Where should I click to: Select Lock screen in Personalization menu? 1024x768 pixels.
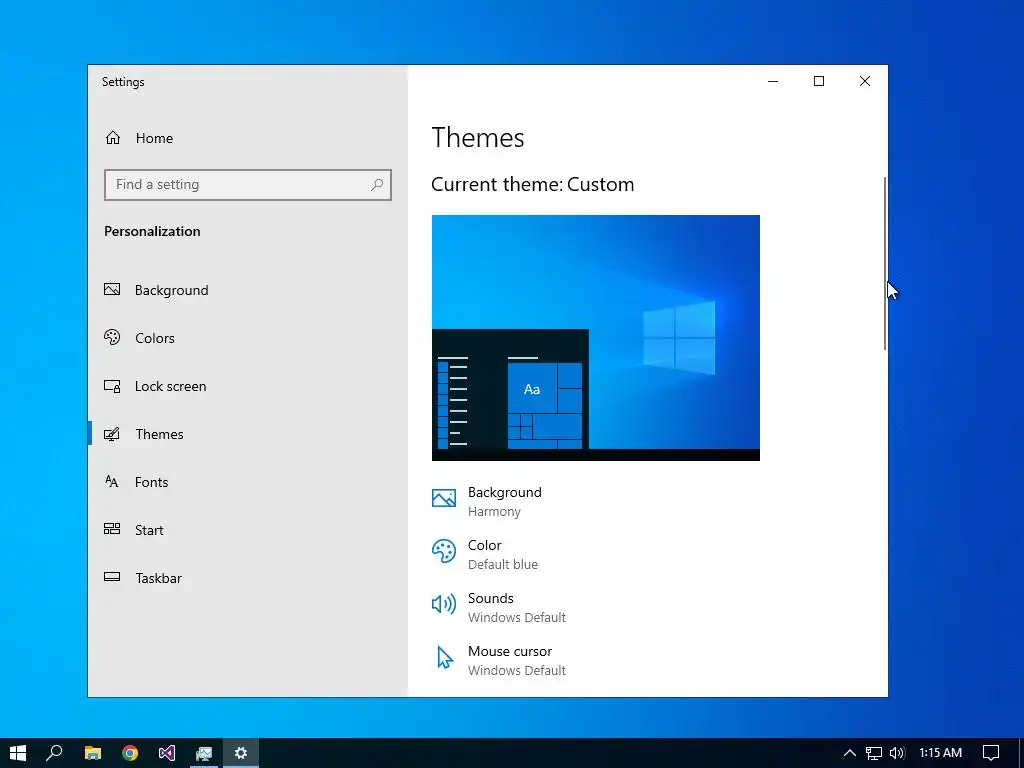pyautogui.click(x=248, y=386)
